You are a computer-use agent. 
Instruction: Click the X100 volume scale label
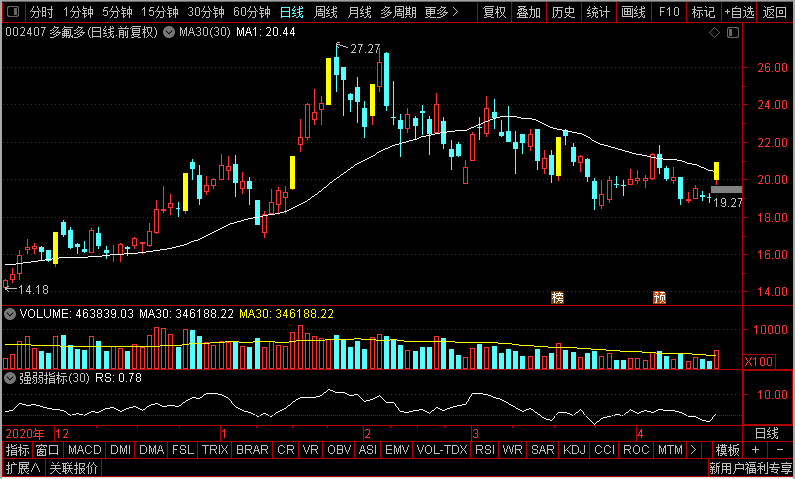760,361
